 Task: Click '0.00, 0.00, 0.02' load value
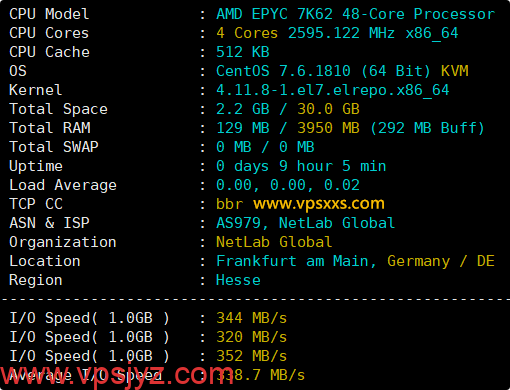(x=288, y=185)
